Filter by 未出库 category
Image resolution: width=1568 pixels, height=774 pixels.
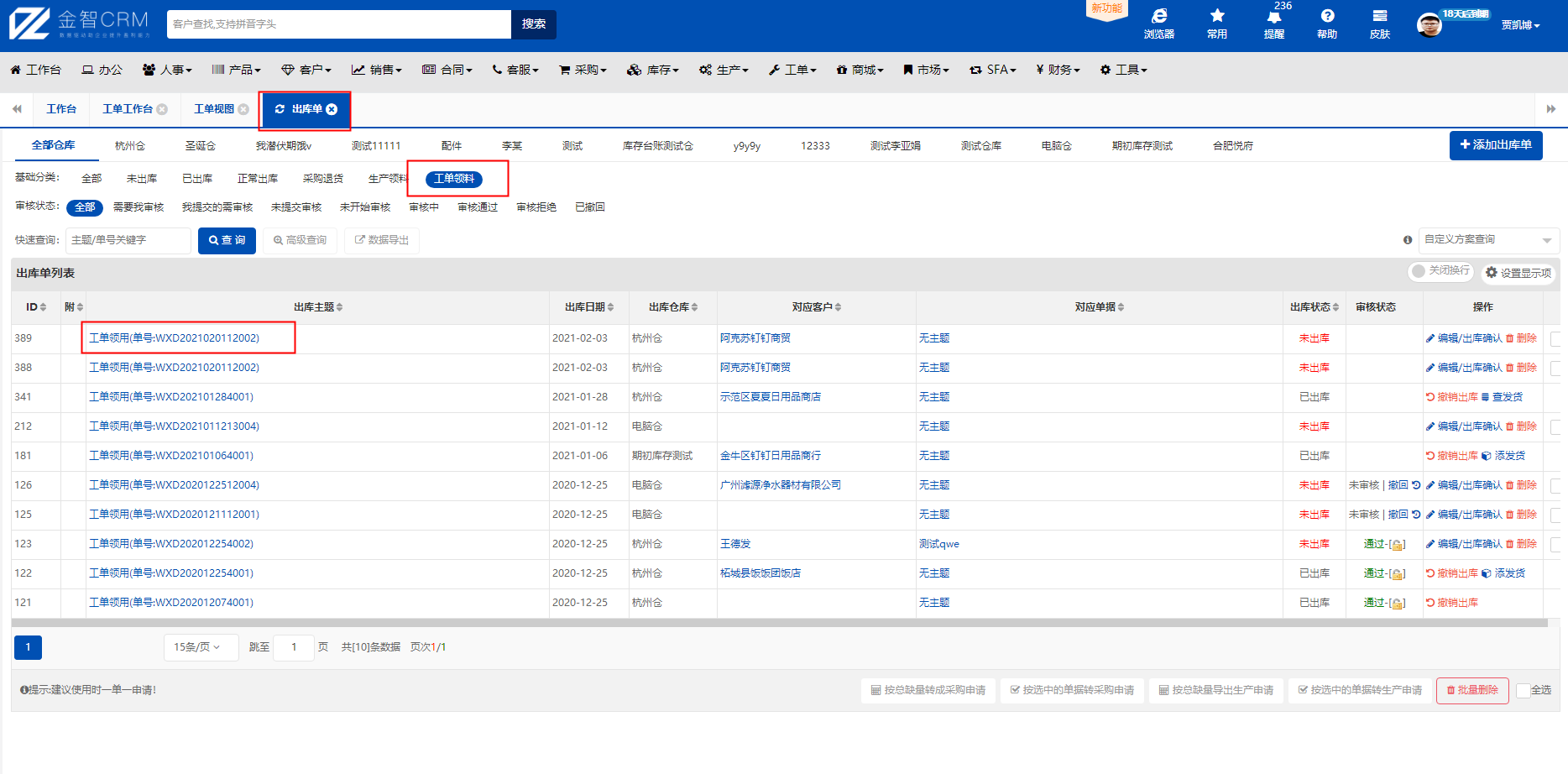142,179
